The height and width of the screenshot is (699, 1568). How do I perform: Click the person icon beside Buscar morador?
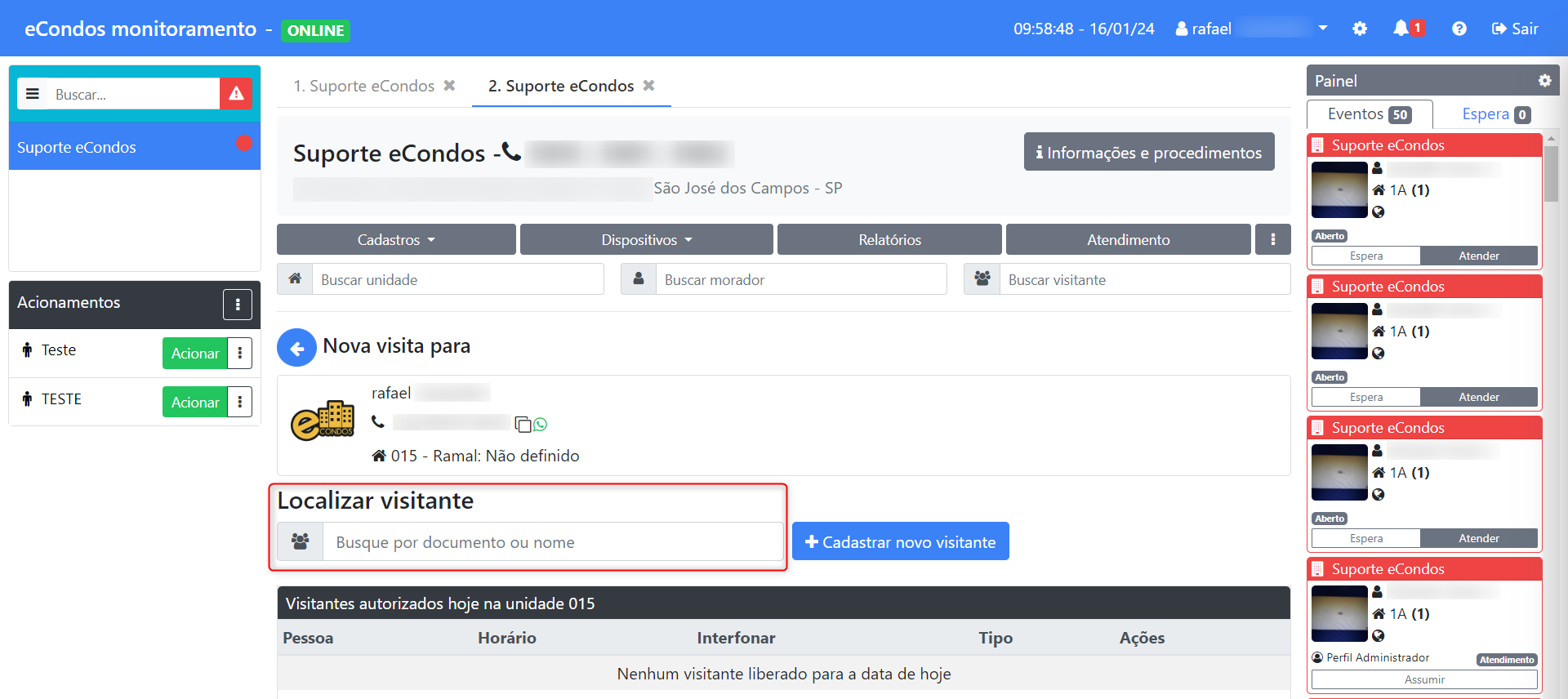(639, 279)
